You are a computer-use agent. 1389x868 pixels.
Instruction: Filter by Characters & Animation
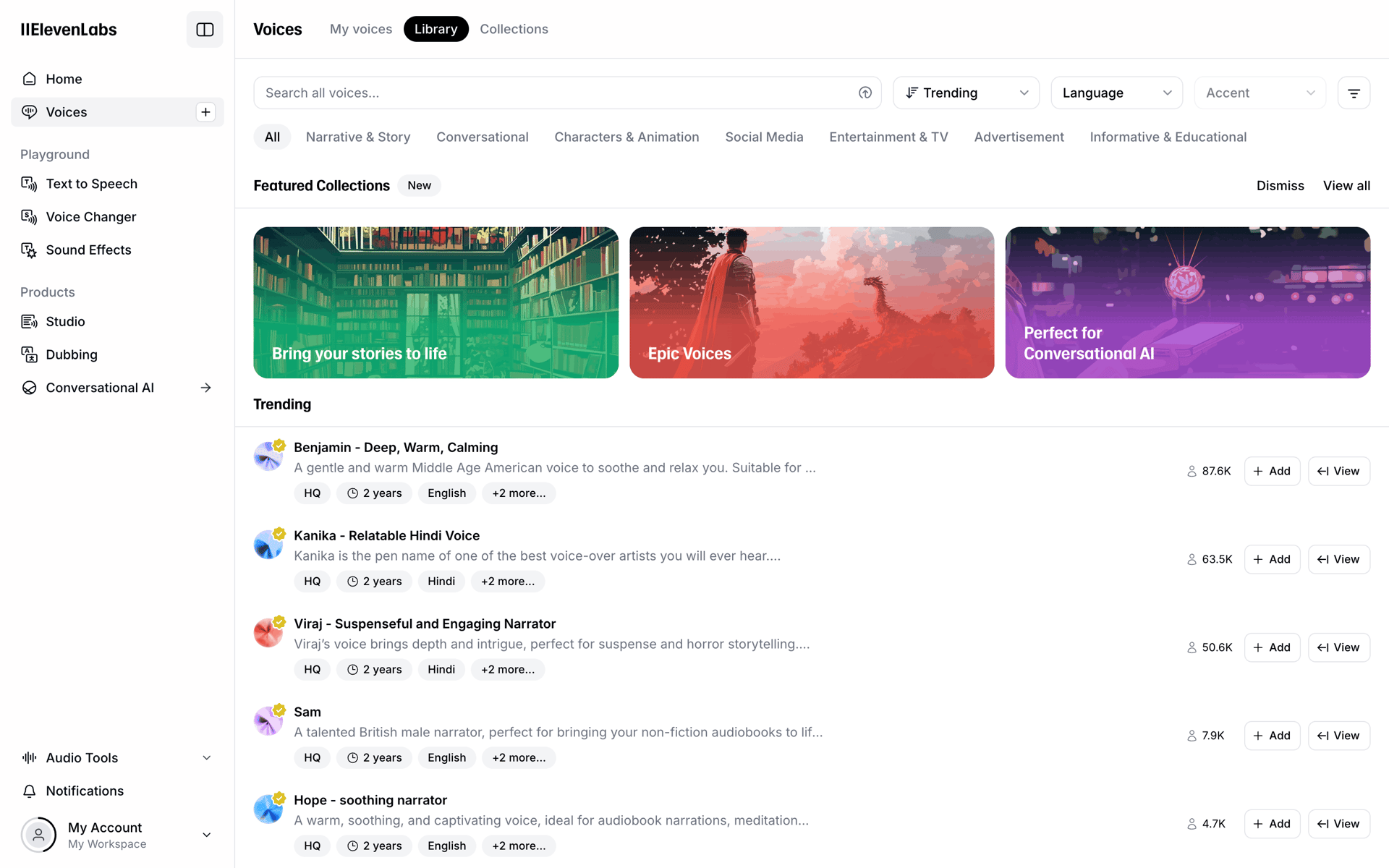point(626,137)
